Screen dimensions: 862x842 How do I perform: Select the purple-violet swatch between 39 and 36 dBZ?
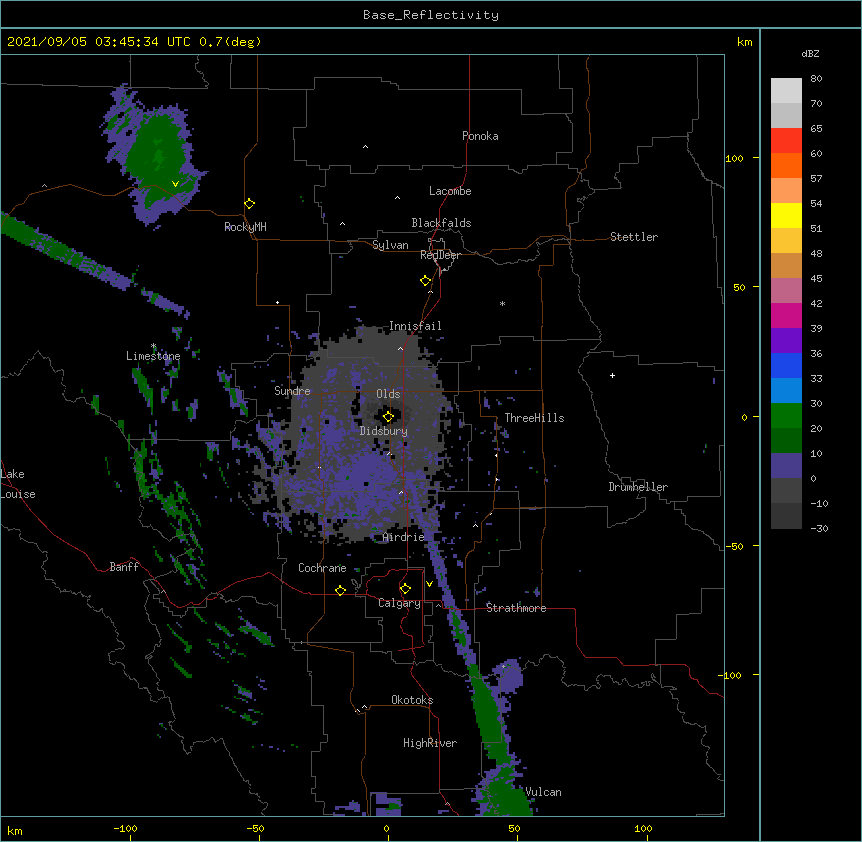(786, 340)
